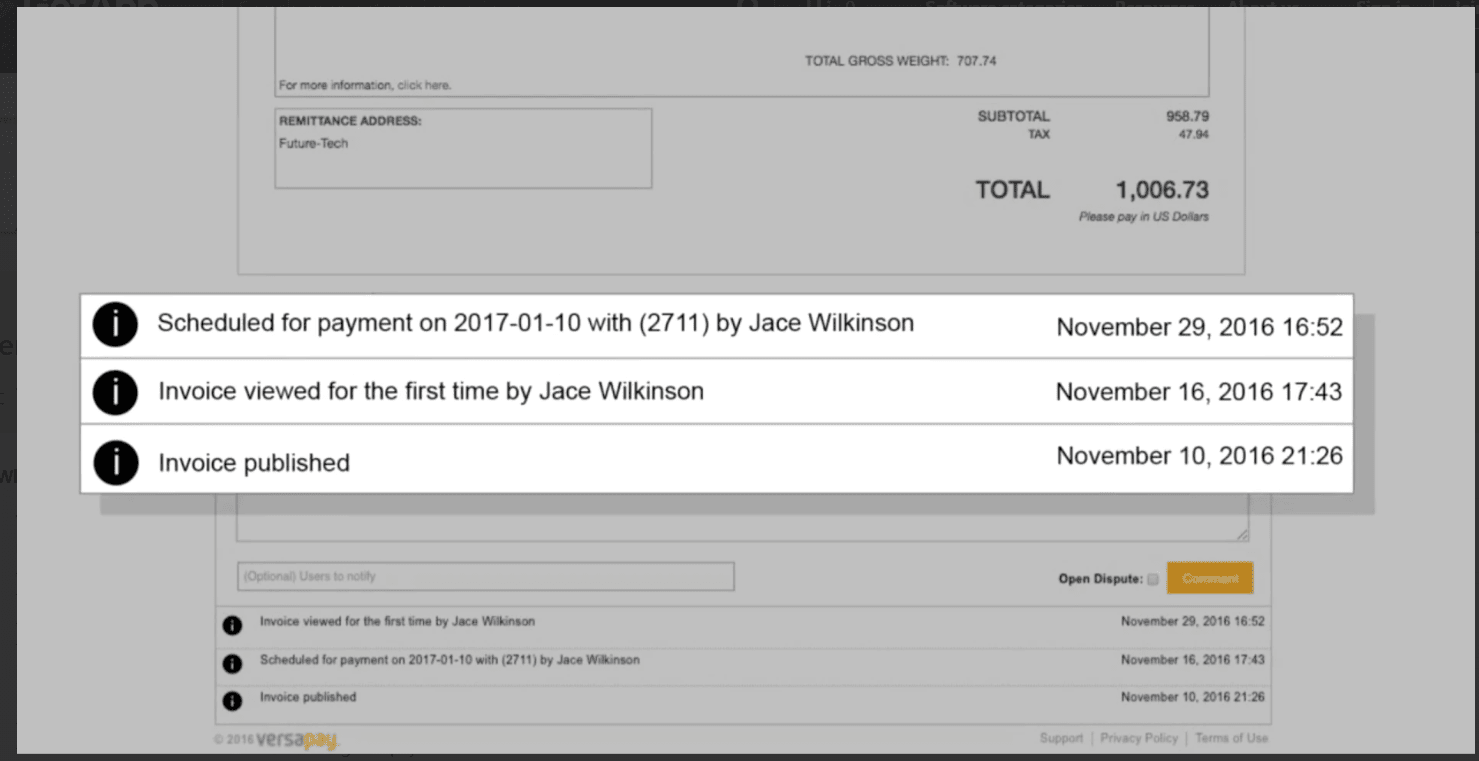1479x761 pixels.
Task: Click the "Users to notify" input field
Action: (x=486, y=576)
